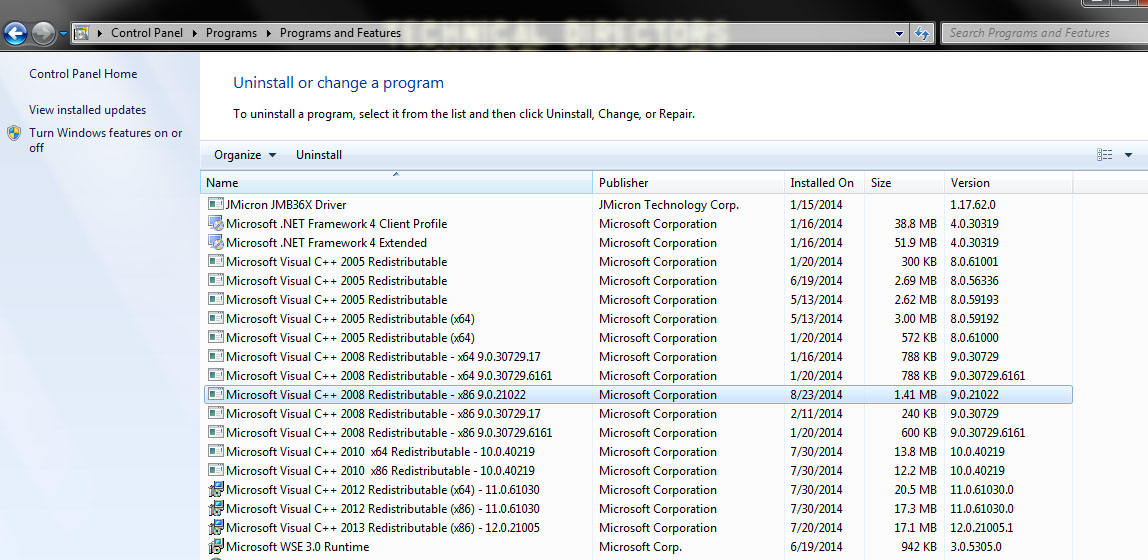Click the Microsoft WSE 3.0 Runtime icon

pos(215,547)
